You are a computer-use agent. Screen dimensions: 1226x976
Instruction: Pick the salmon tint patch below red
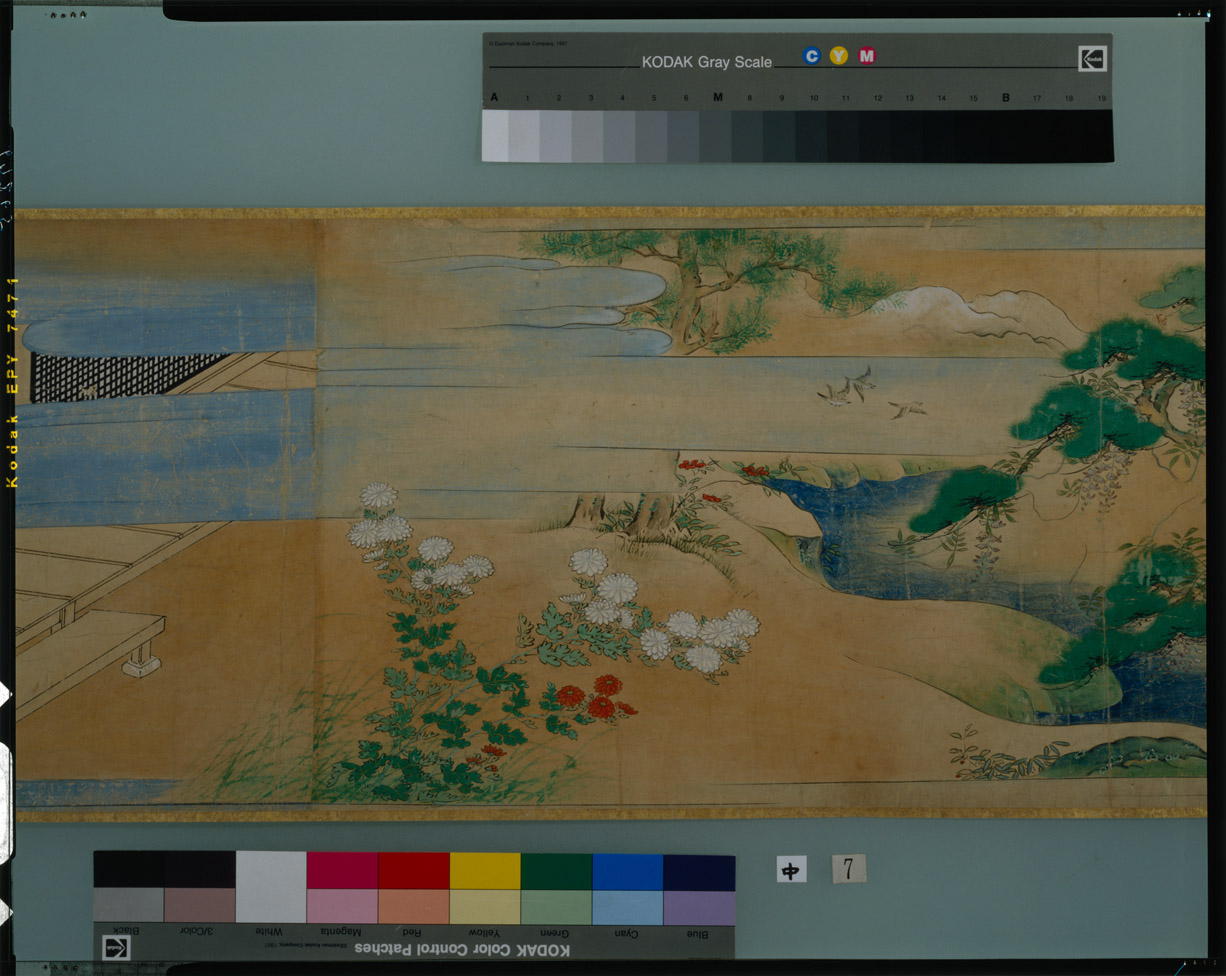pyautogui.click(x=414, y=906)
